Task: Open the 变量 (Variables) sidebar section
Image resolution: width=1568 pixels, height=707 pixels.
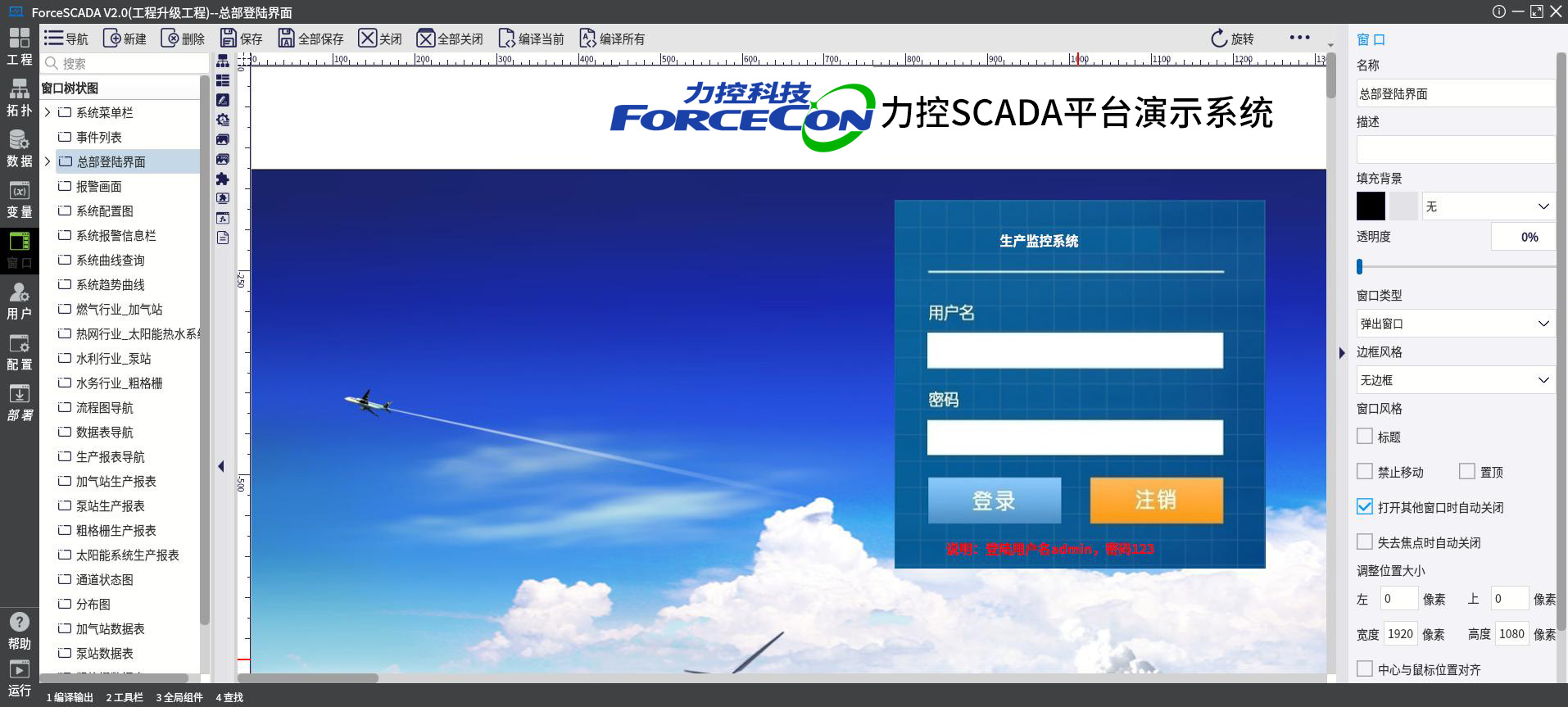Action: (20, 199)
